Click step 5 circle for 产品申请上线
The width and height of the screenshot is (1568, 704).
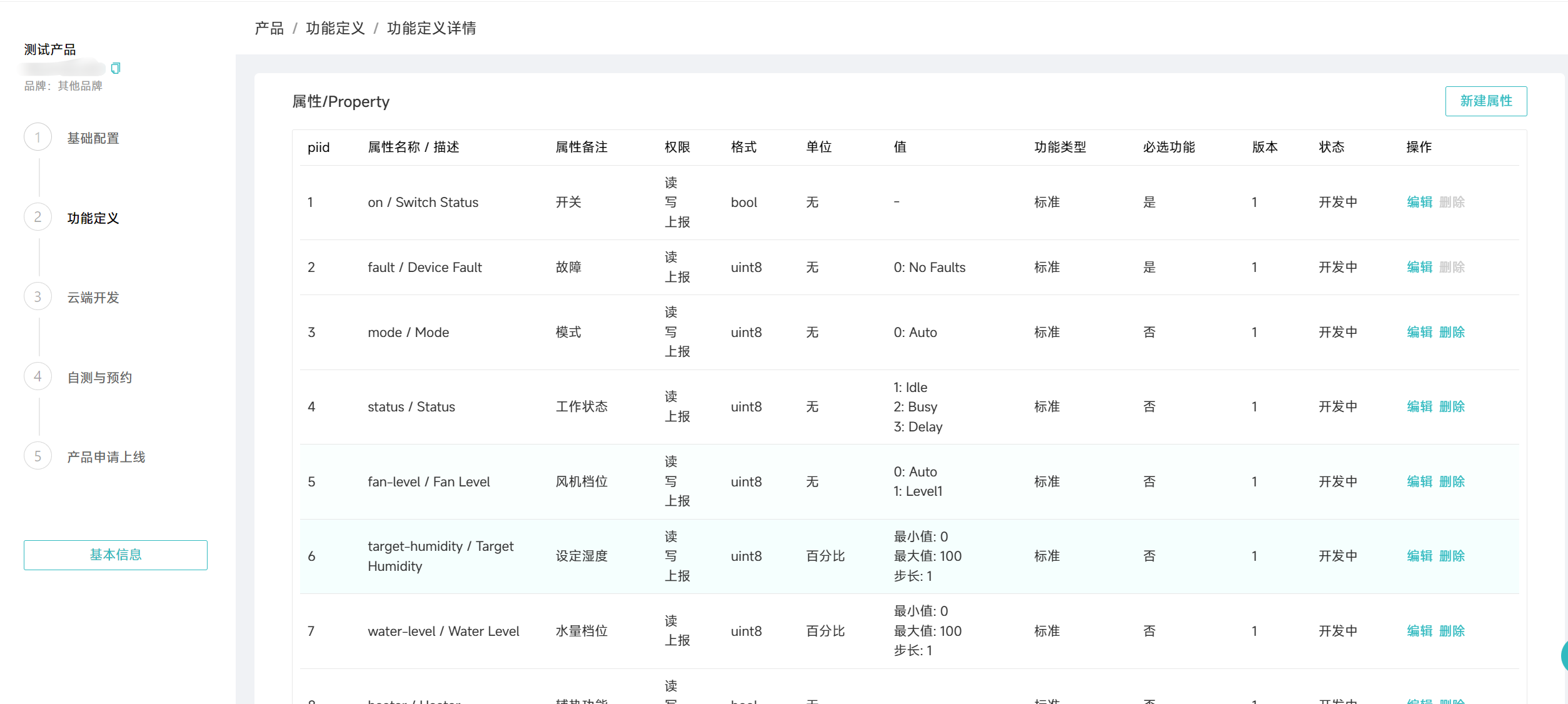point(38,456)
